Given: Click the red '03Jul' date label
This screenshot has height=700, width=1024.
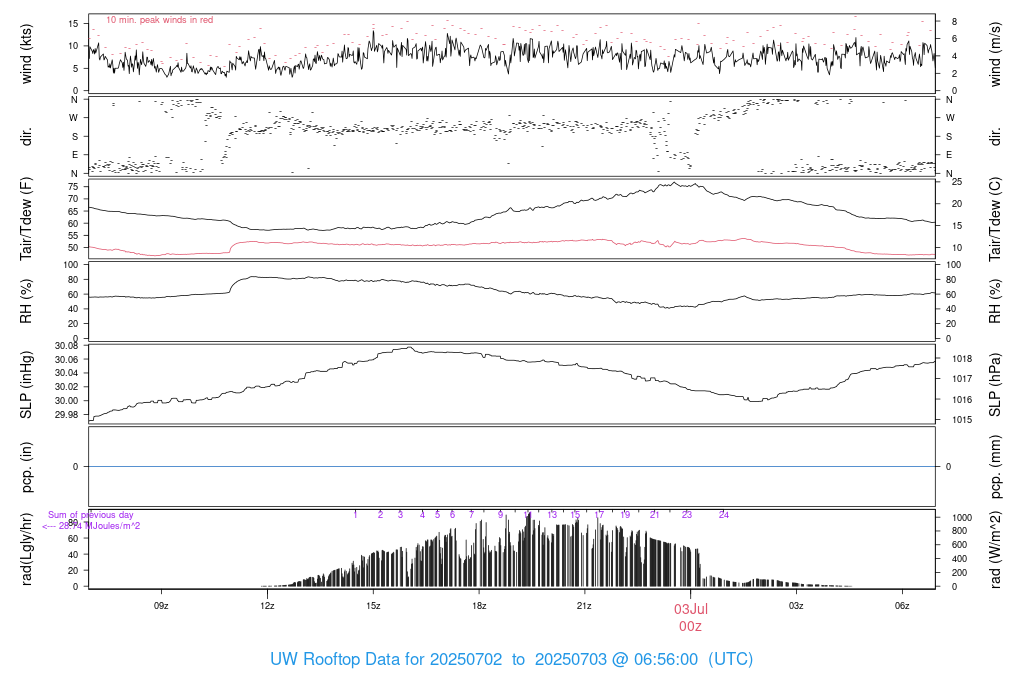Looking at the screenshot, I should (x=691, y=609).
